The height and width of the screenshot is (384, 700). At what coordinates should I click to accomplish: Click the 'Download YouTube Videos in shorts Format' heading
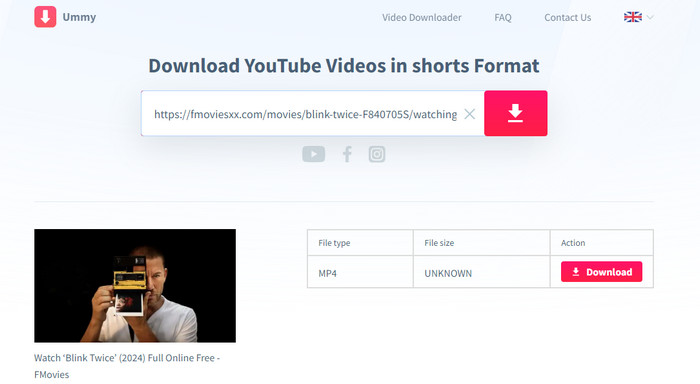344,66
